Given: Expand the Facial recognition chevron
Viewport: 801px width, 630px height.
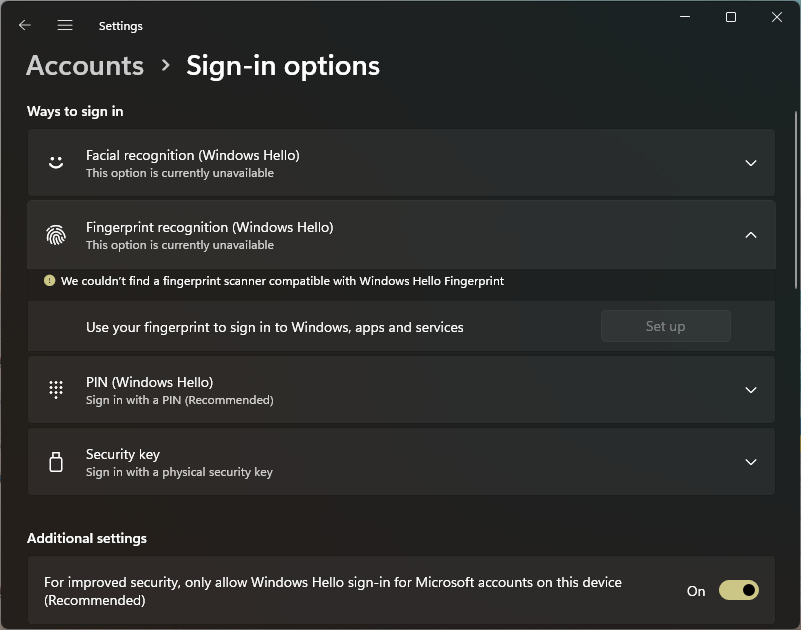Looking at the screenshot, I should coord(751,163).
